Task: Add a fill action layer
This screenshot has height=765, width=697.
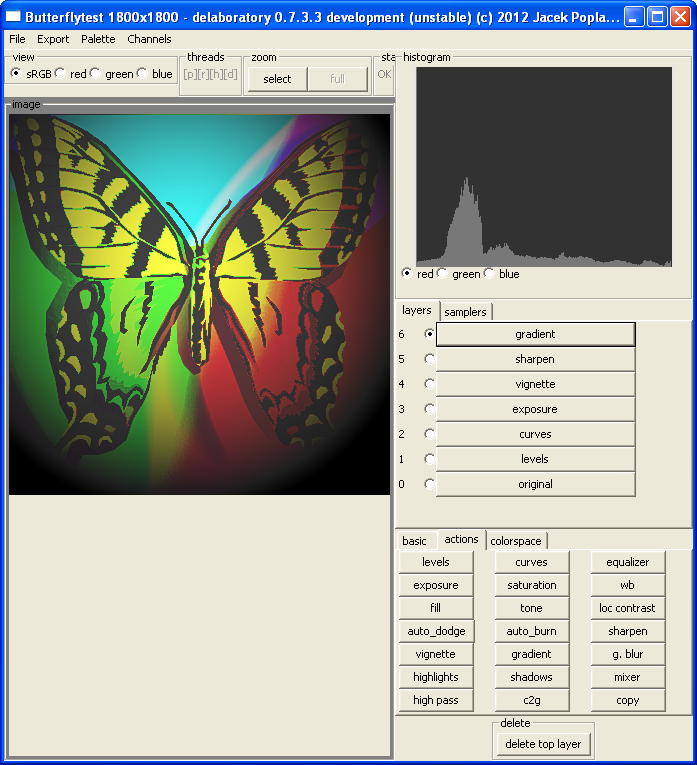Action: coord(436,608)
